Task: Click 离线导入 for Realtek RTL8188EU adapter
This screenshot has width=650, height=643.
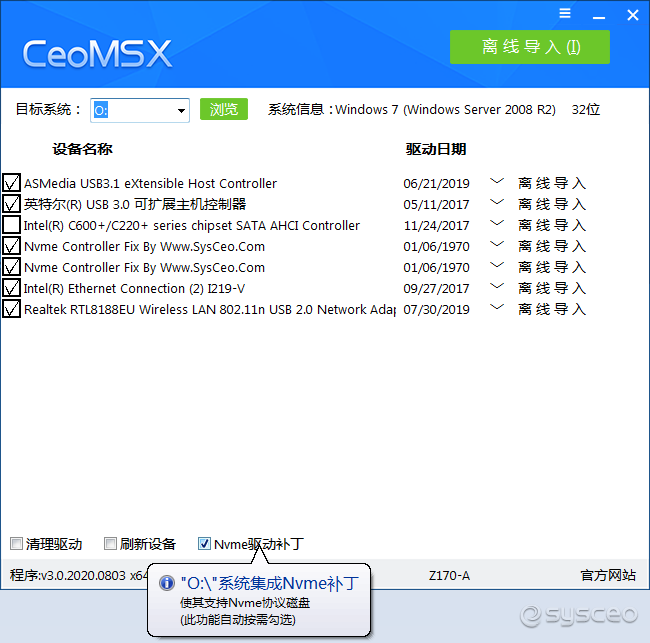Action: (x=552, y=309)
